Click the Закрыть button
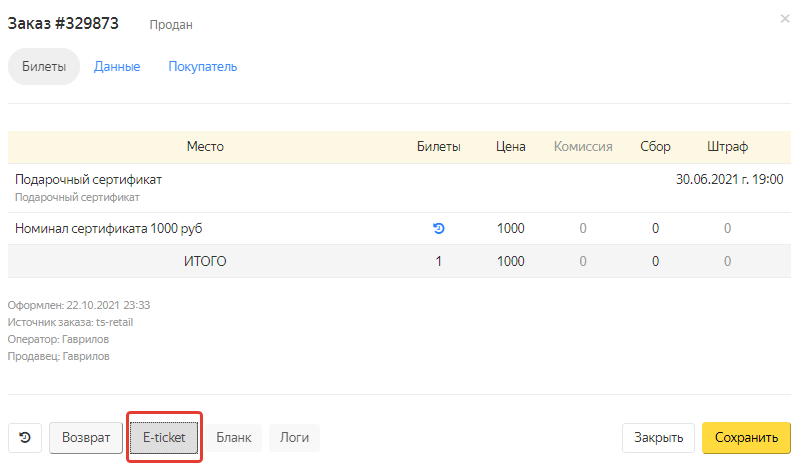801x465 pixels. pos(658,437)
